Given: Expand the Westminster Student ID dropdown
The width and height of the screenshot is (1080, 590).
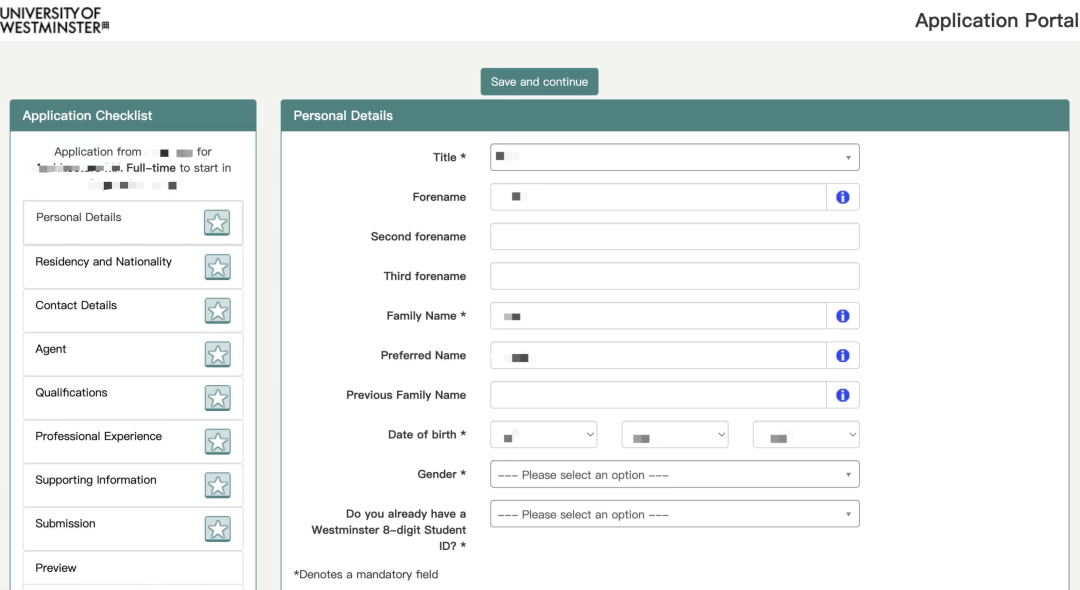Looking at the screenshot, I should pos(674,515).
